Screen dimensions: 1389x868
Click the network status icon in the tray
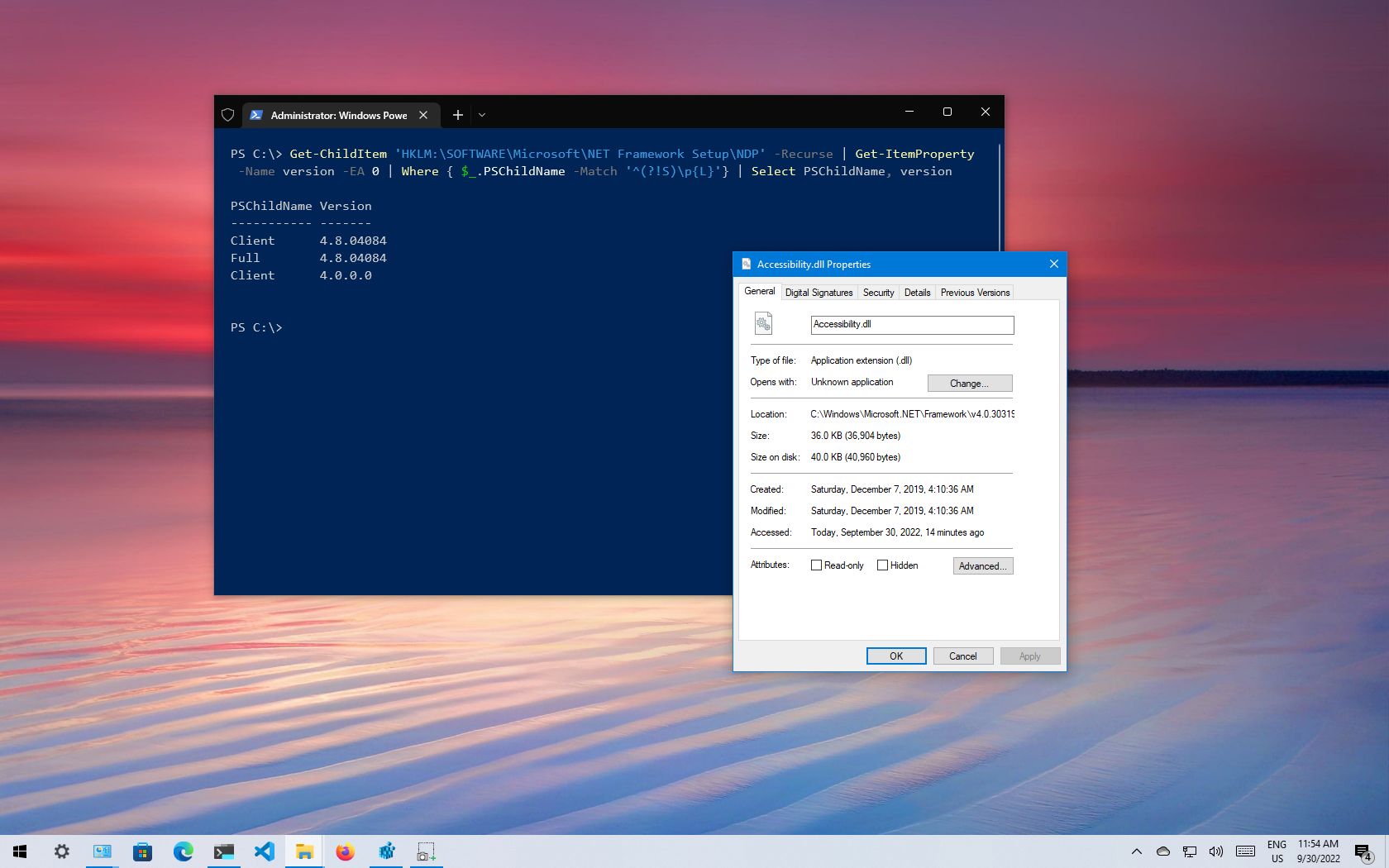(1190, 851)
